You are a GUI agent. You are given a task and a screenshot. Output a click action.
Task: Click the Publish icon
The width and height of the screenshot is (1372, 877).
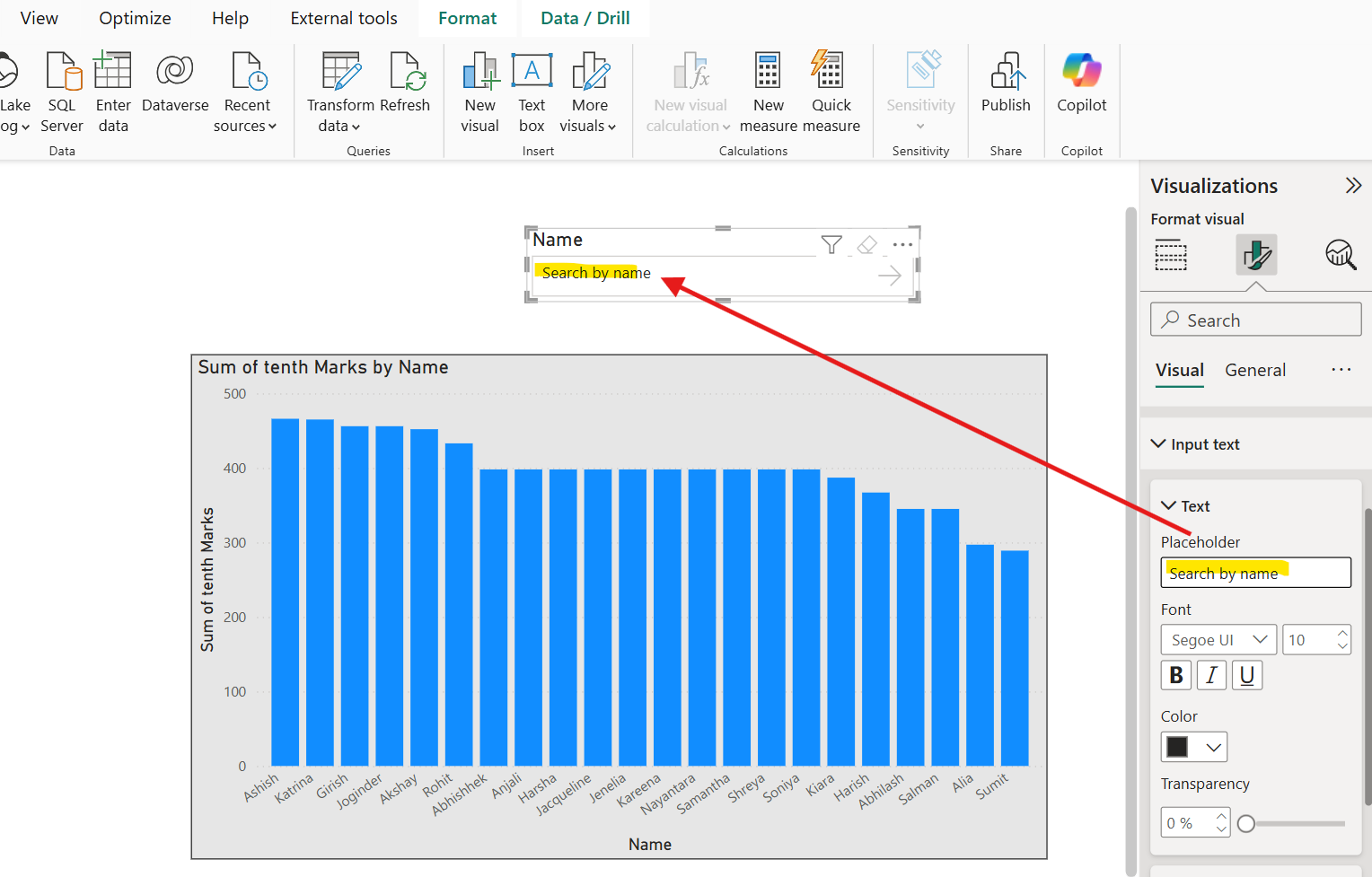tap(1006, 81)
